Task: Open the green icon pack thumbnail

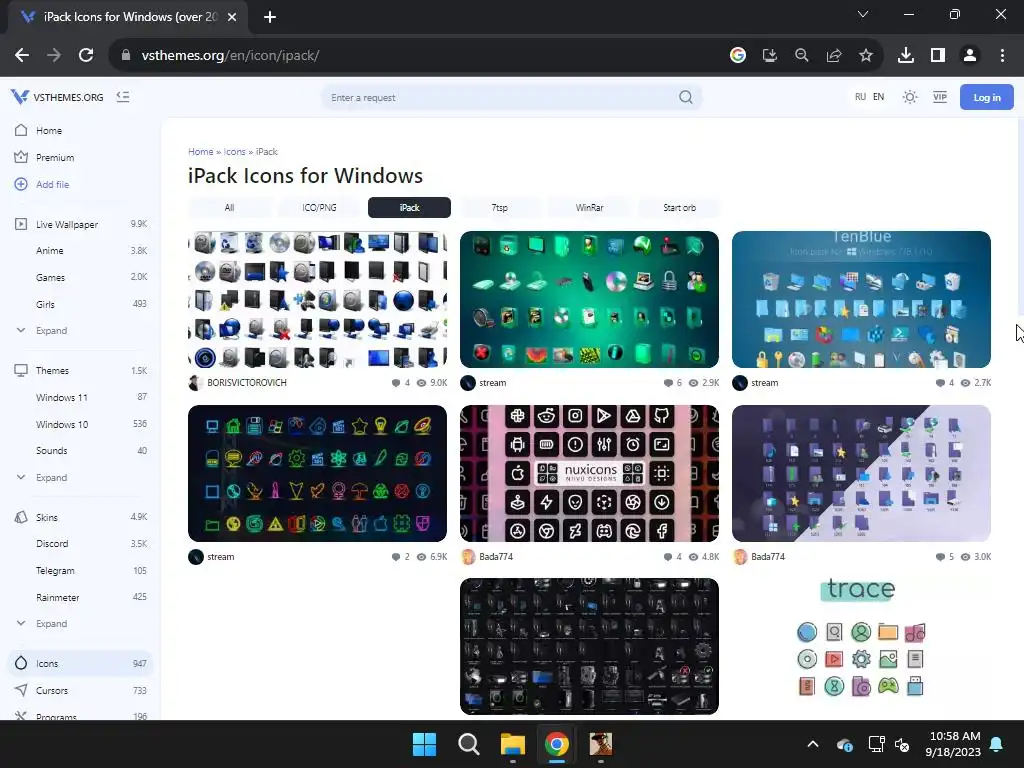Action: (x=589, y=299)
